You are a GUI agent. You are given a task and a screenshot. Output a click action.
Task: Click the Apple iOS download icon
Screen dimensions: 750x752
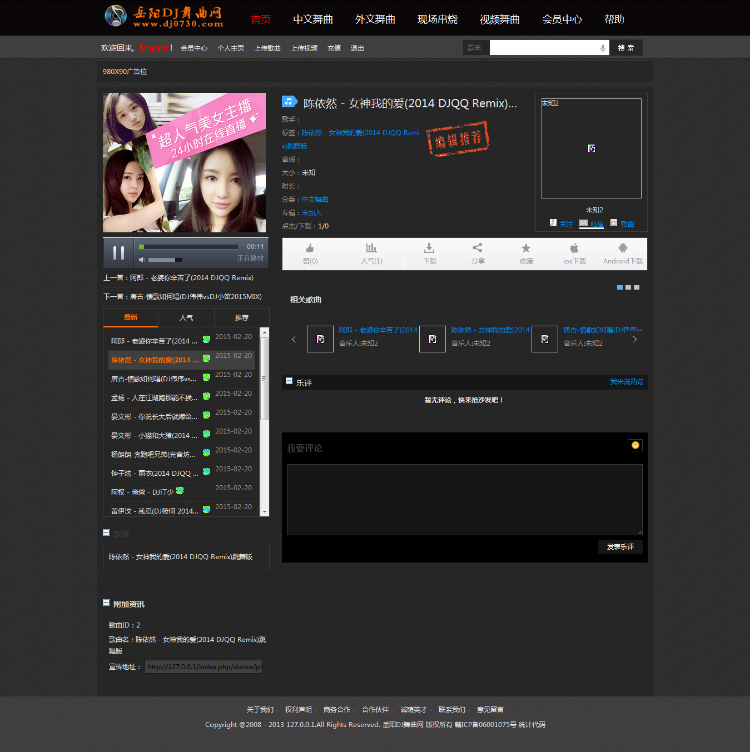click(x=574, y=248)
